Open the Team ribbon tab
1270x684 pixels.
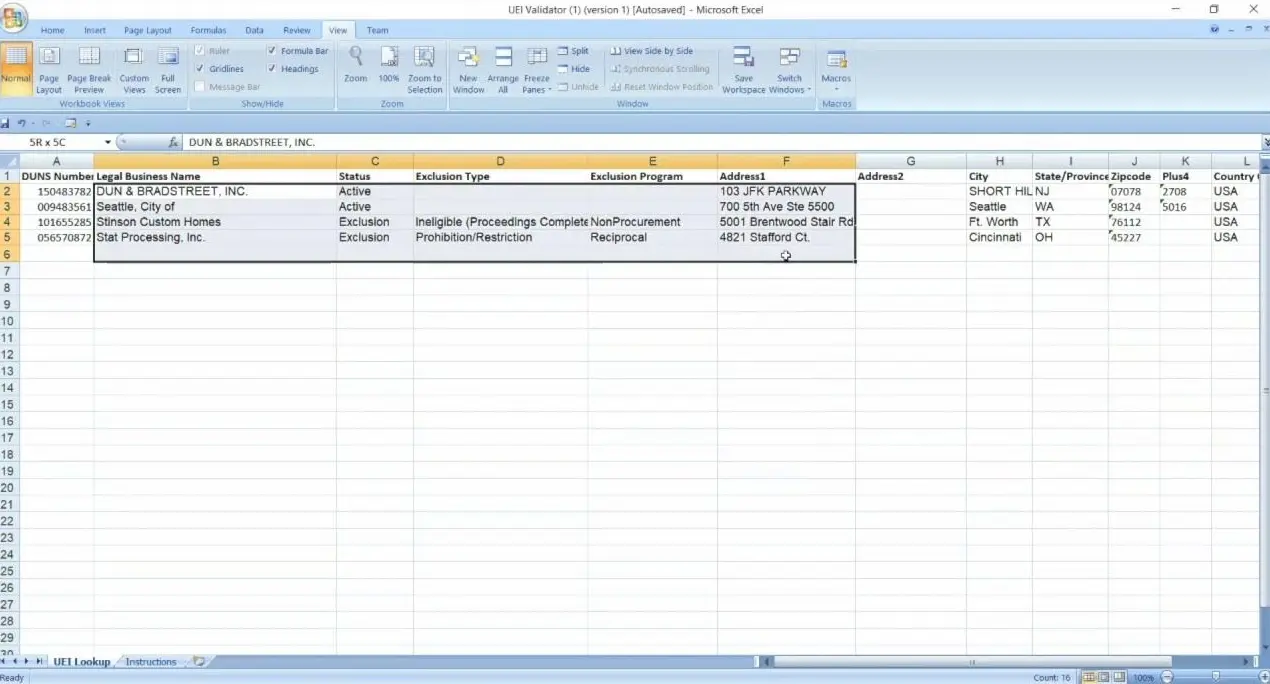pyautogui.click(x=377, y=30)
